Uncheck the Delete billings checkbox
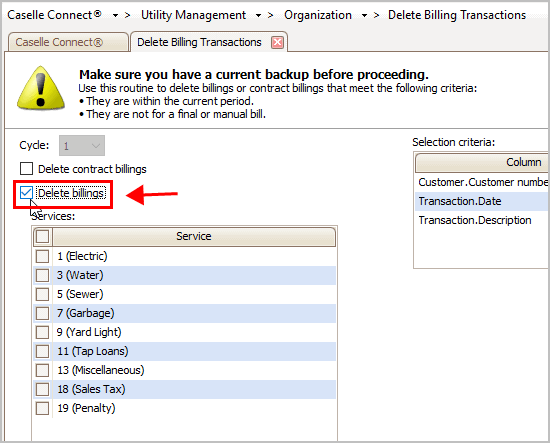Screen dimensions: 550x443 point(26,193)
